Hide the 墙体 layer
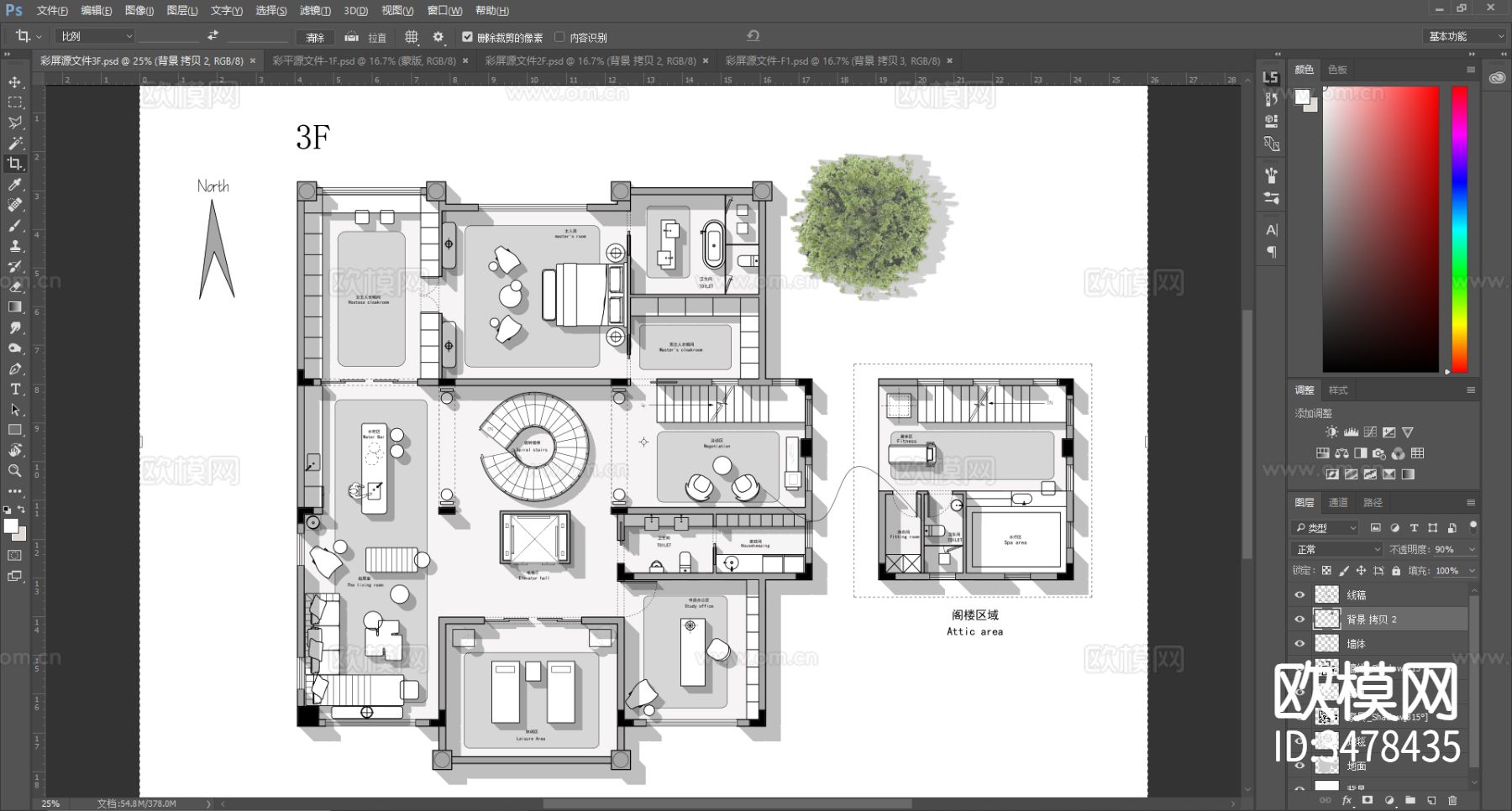Image resolution: width=1512 pixels, height=811 pixels. [x=1299, y=644]
